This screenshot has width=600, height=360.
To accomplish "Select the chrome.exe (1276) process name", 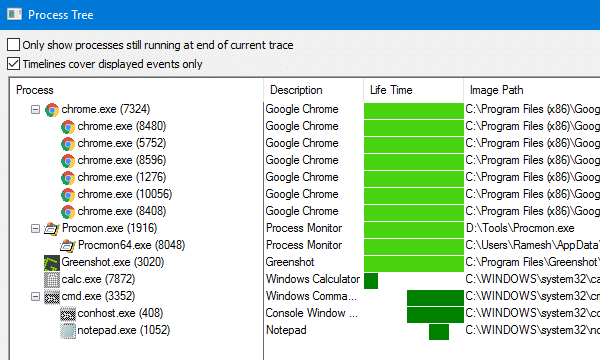I will pos(122,178).
